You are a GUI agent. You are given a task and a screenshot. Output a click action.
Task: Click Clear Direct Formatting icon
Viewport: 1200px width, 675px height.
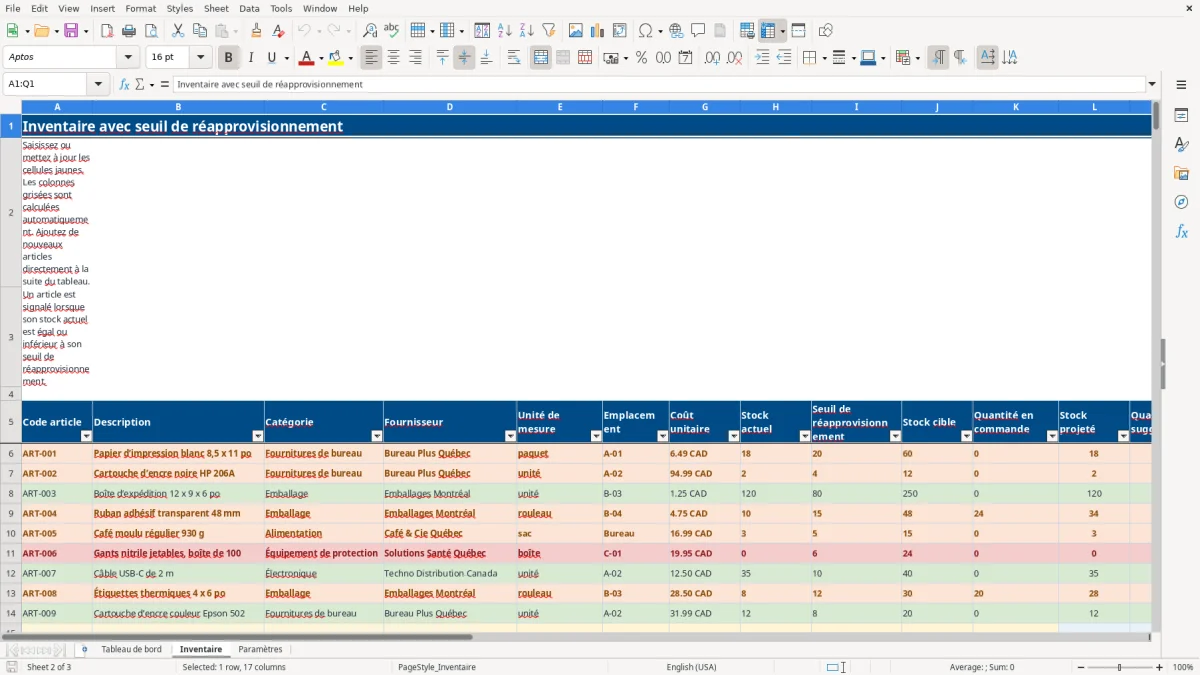point(278,31)
